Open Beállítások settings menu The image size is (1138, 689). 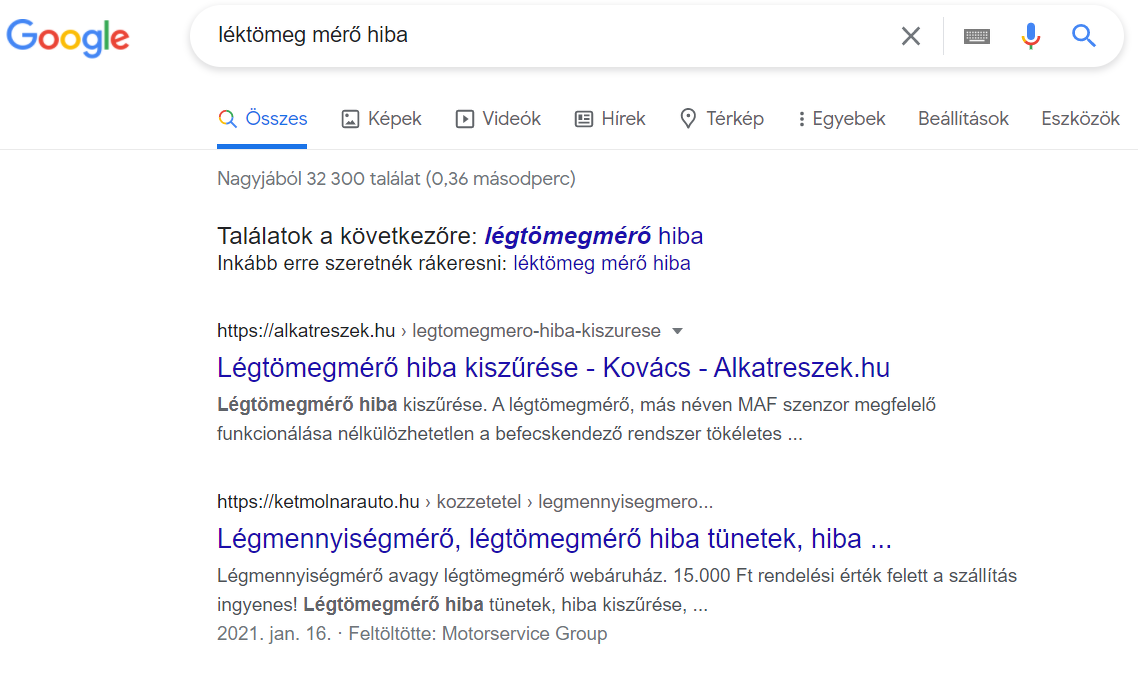pos(963,119)
